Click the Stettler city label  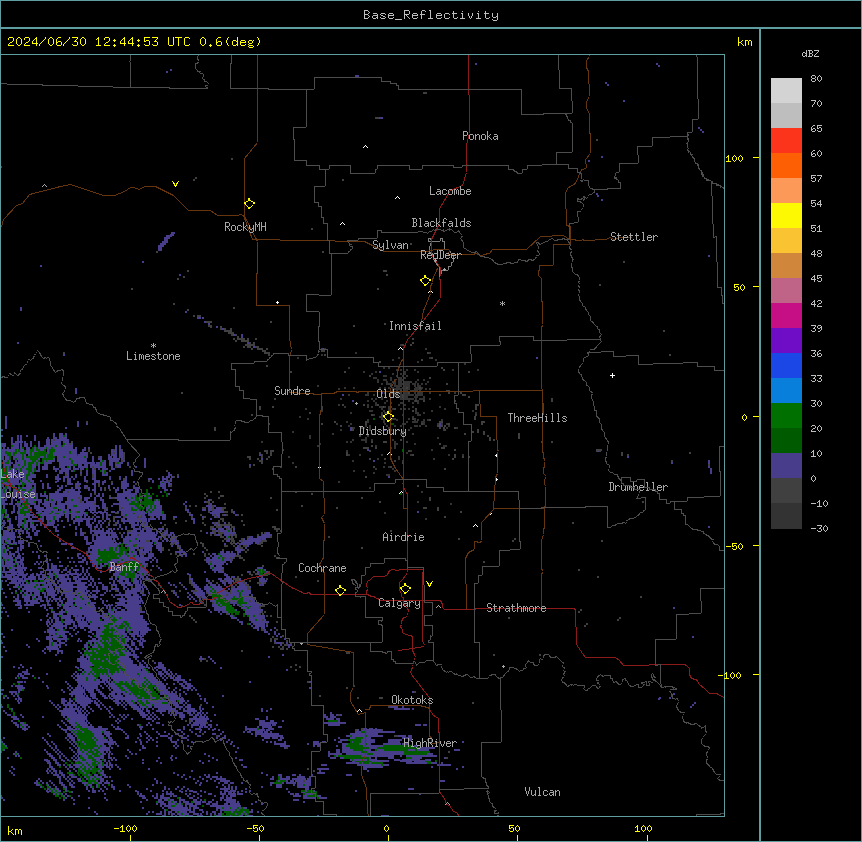point(634,237)
